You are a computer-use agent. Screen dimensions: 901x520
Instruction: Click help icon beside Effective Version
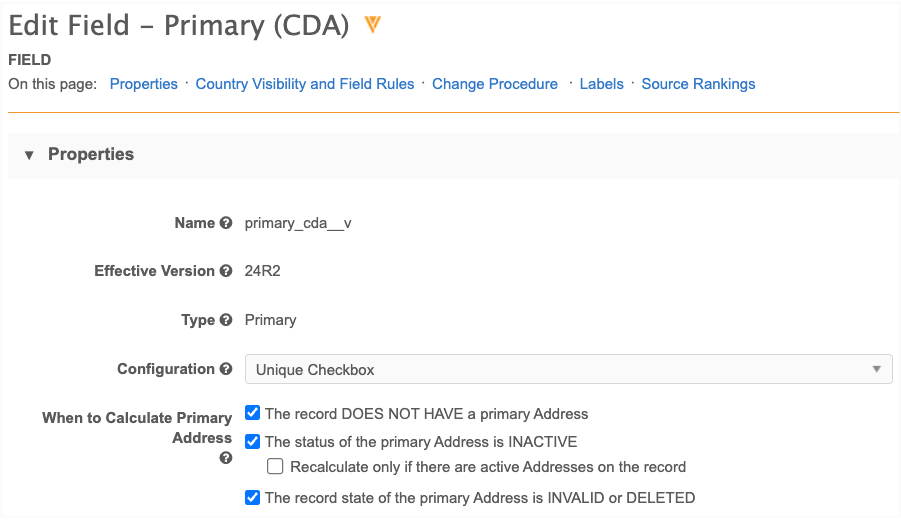(226, 271)
